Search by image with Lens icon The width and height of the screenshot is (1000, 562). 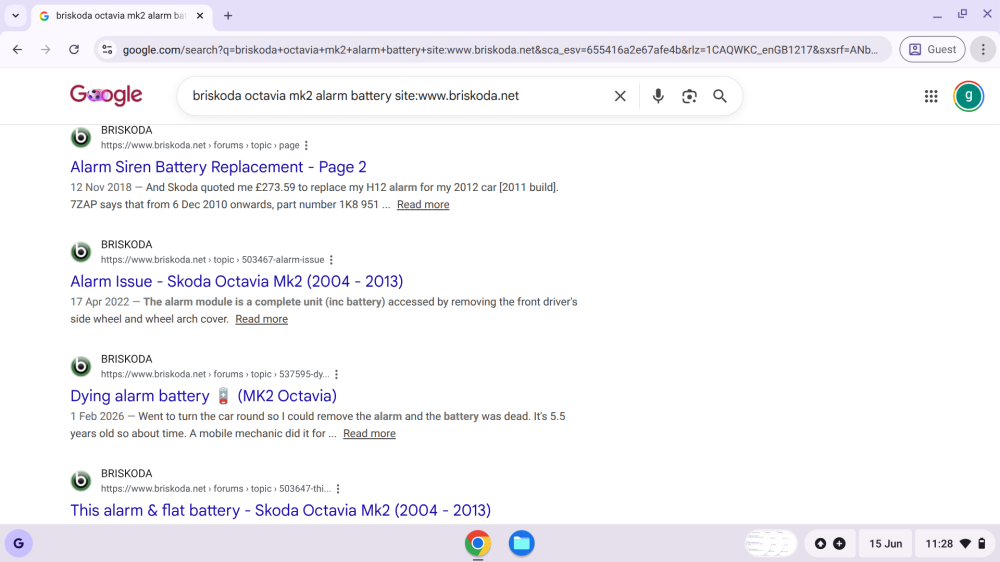coord(689,96)
